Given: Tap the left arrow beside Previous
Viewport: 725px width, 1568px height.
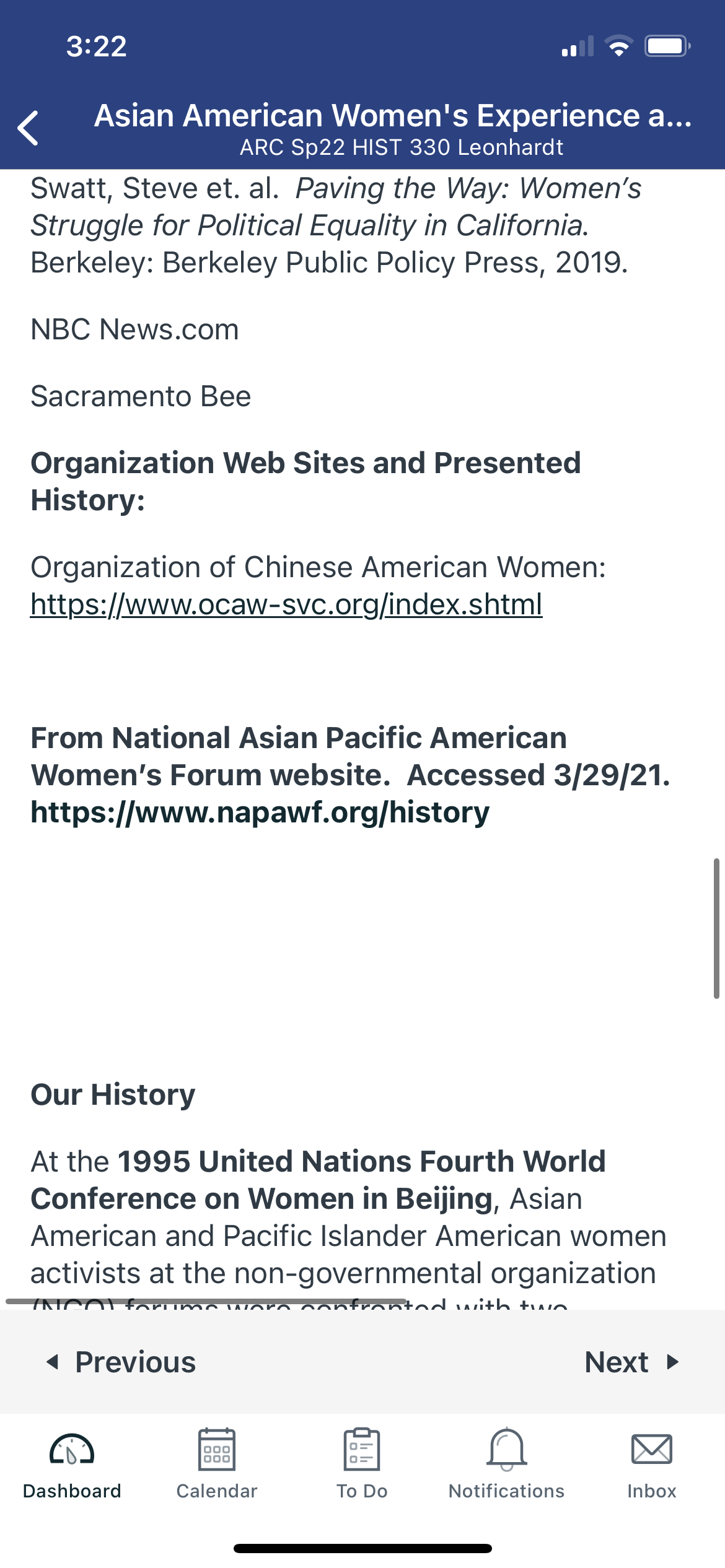Looking at the screenshot, I should click(x=53, y=1362).
